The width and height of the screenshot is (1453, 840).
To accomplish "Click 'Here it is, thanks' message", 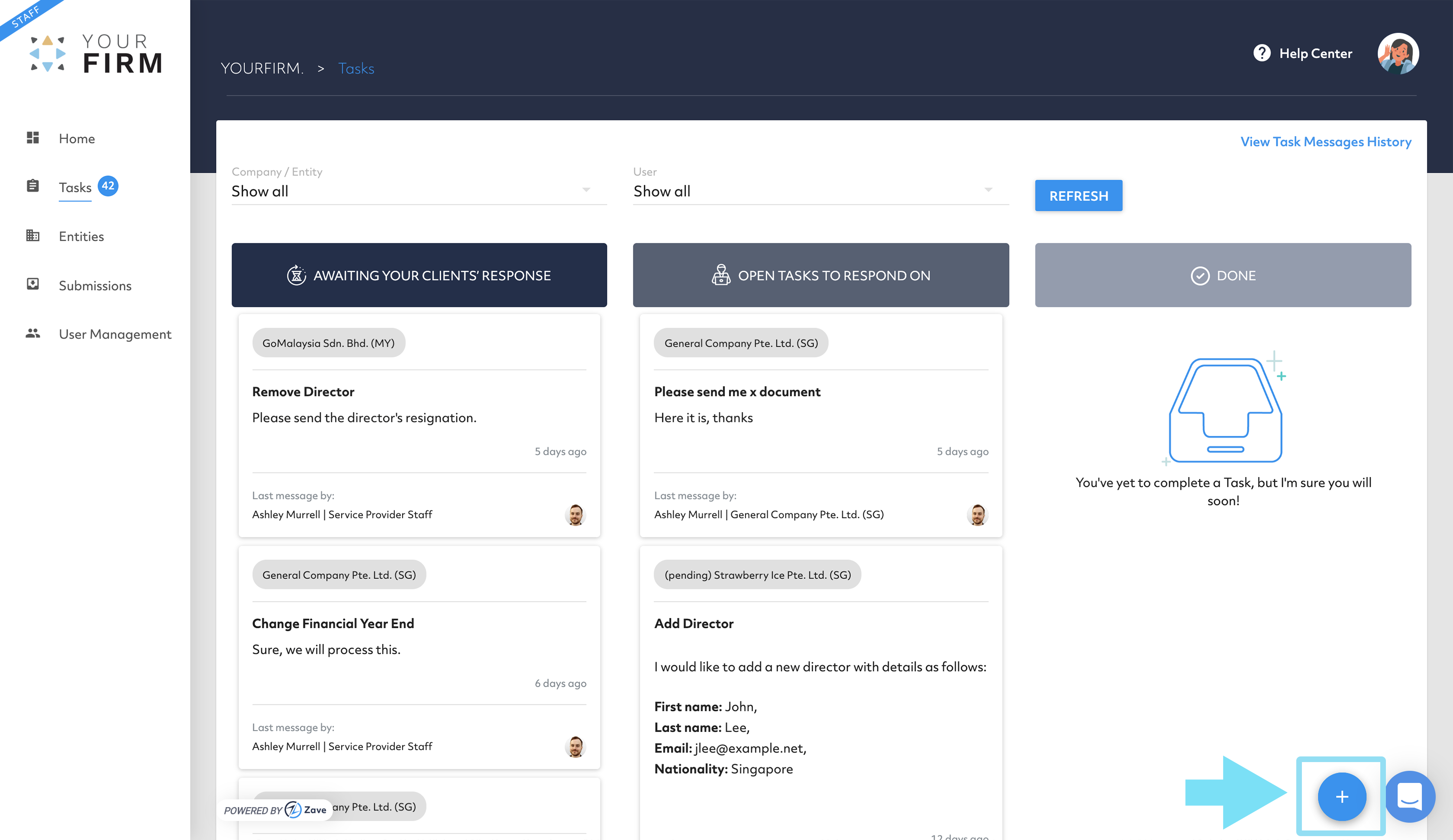I will [704, 417].
